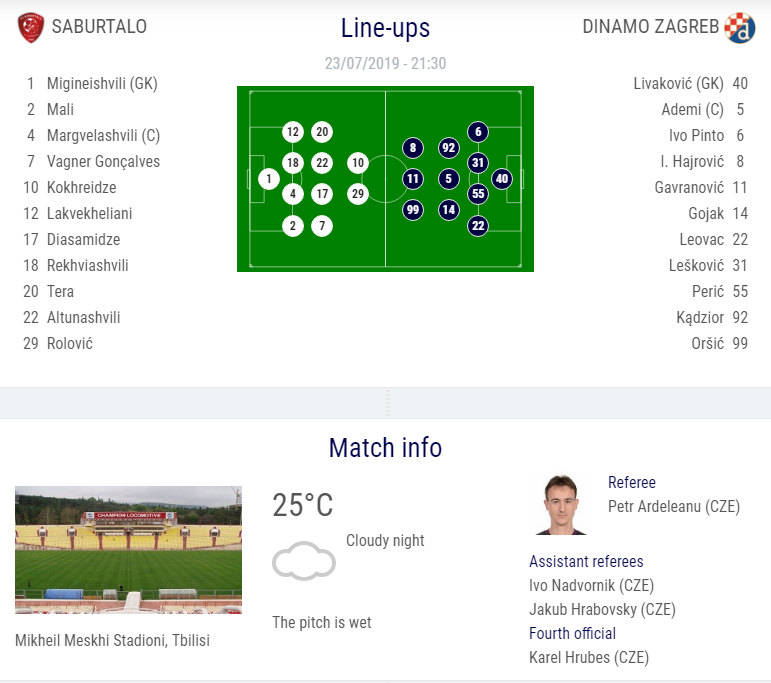Select player 92 marker on pitch
Screen dimensions: 771x683
point(448,148)
